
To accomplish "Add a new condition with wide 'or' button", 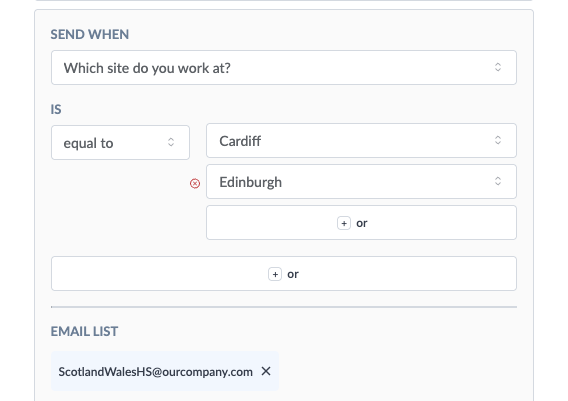I will click(x=284, y=273).
